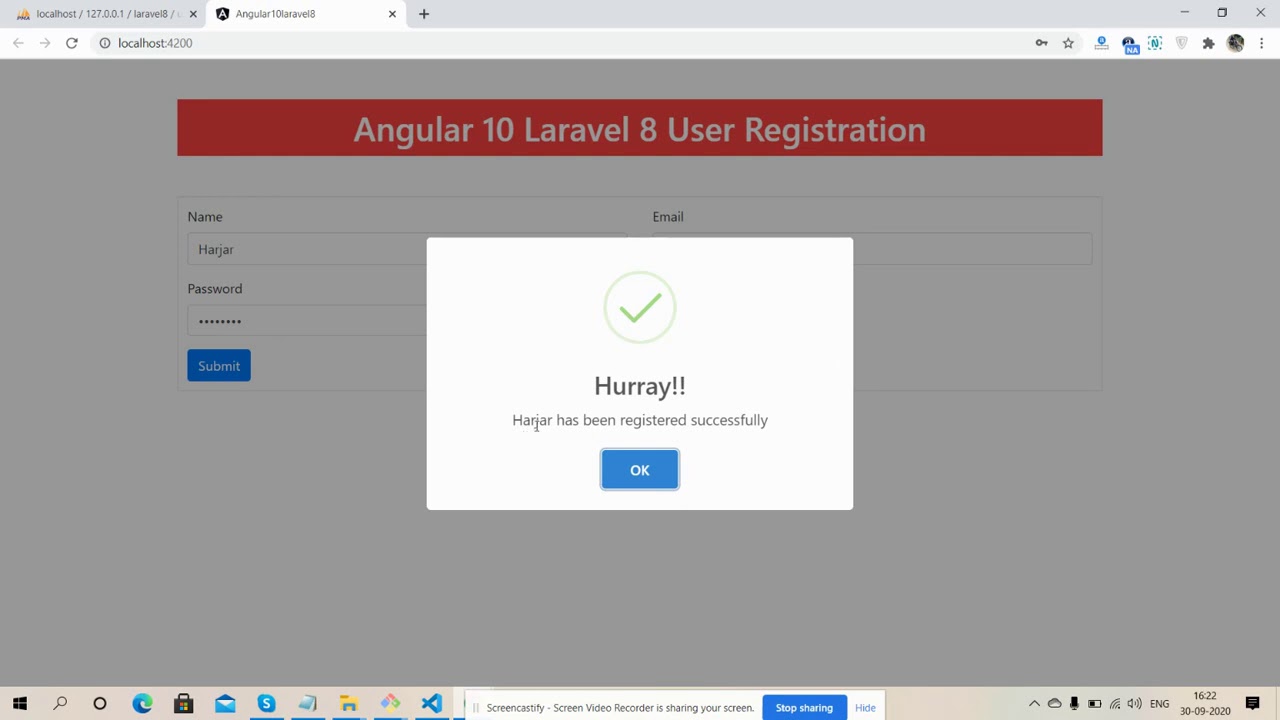Viewport: 1280px width, 720px height.
Task: Open the Mail app from the taskbar
Action: click(x=225, y=704)
